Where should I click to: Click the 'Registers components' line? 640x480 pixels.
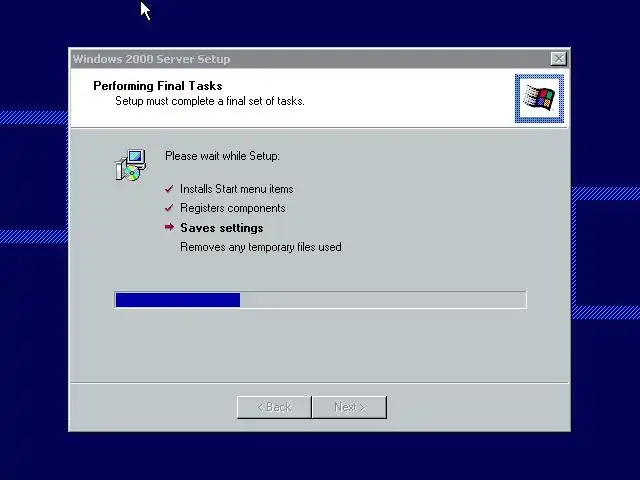[x=233, y=208]
